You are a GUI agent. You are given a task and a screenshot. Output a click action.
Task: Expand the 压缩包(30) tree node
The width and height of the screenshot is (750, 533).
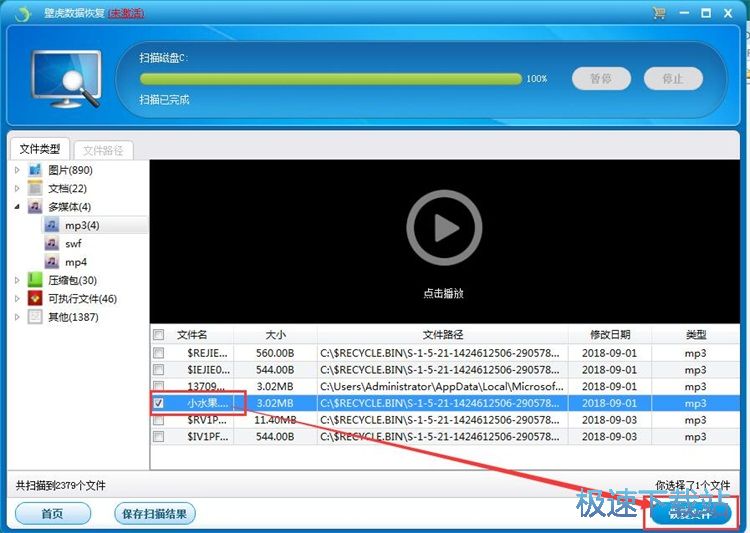tap(17, 280)
